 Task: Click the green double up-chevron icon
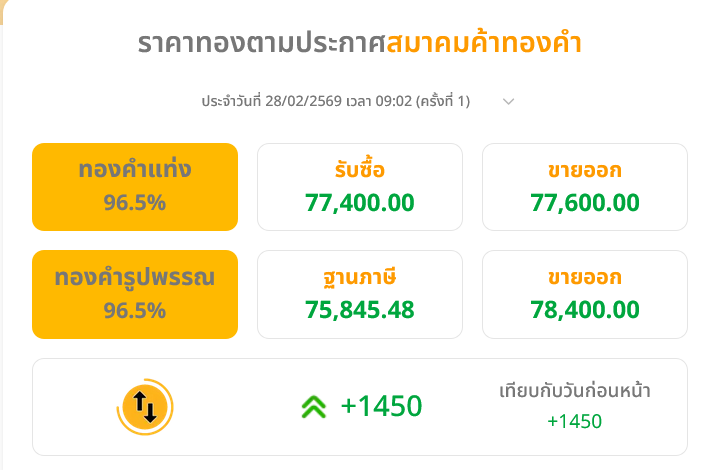[313, 406]
